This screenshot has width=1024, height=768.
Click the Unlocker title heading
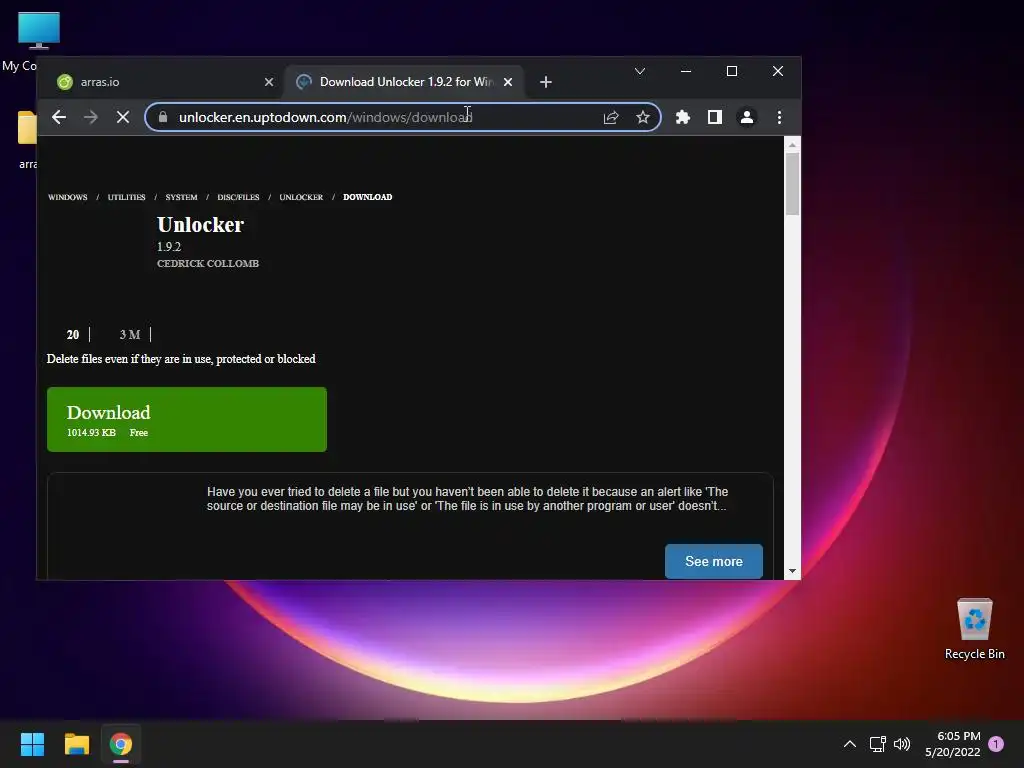click(x=200, y=225)
